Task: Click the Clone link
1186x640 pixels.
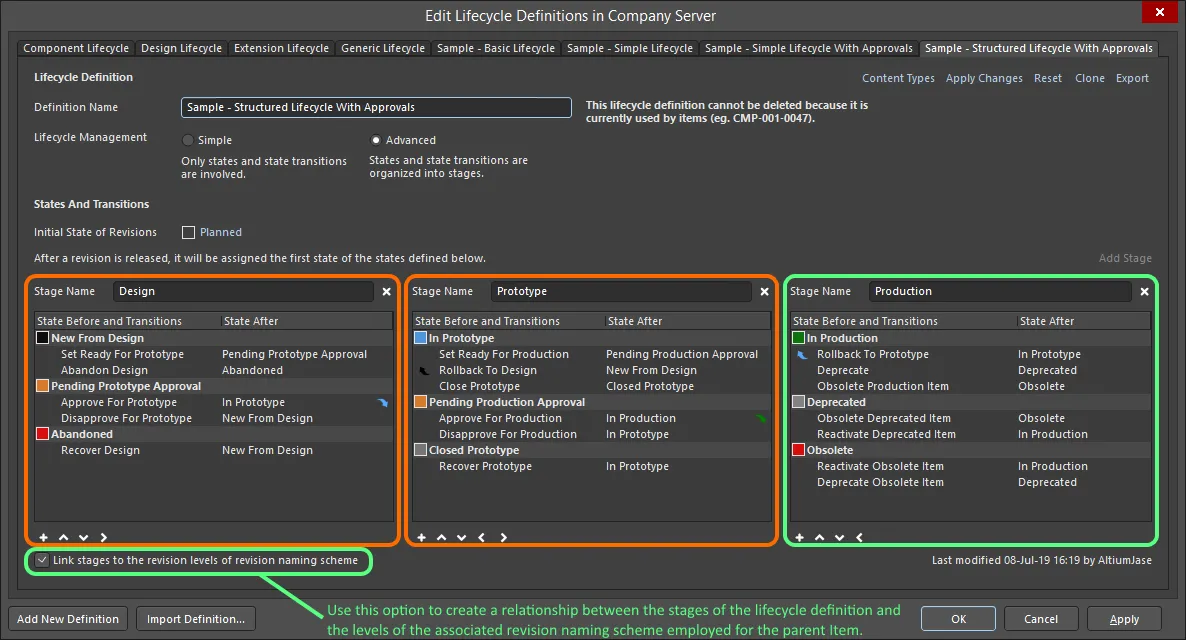Action: (1089, 77)
